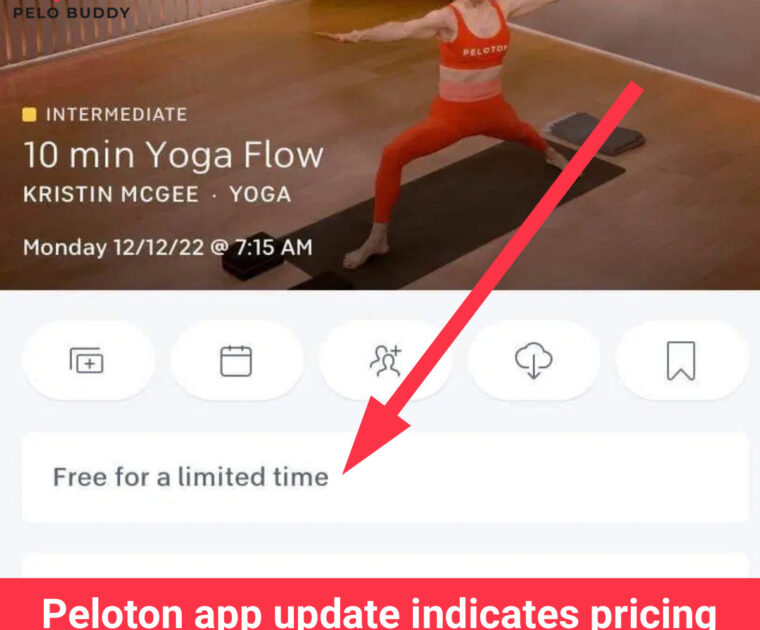
Task: Click the yellow difficulty square
Action: point(29,115)
